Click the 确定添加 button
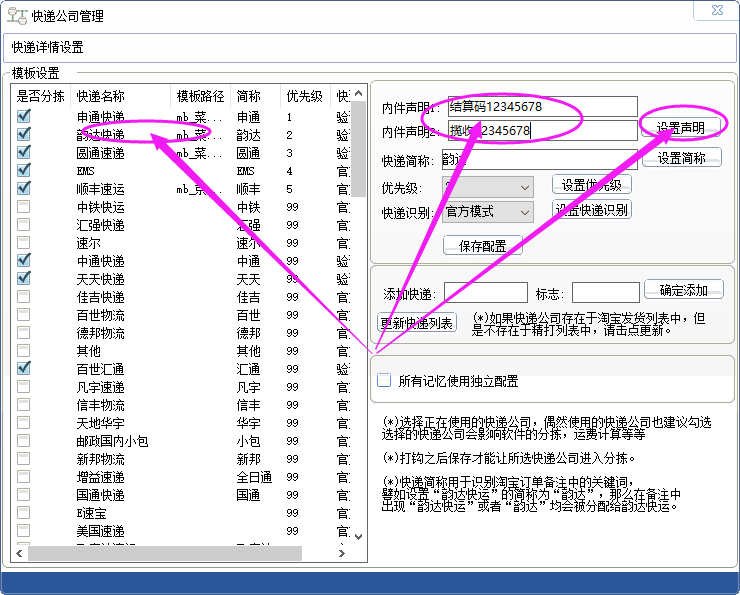This screenshot has width=740, height=595. 684,290
